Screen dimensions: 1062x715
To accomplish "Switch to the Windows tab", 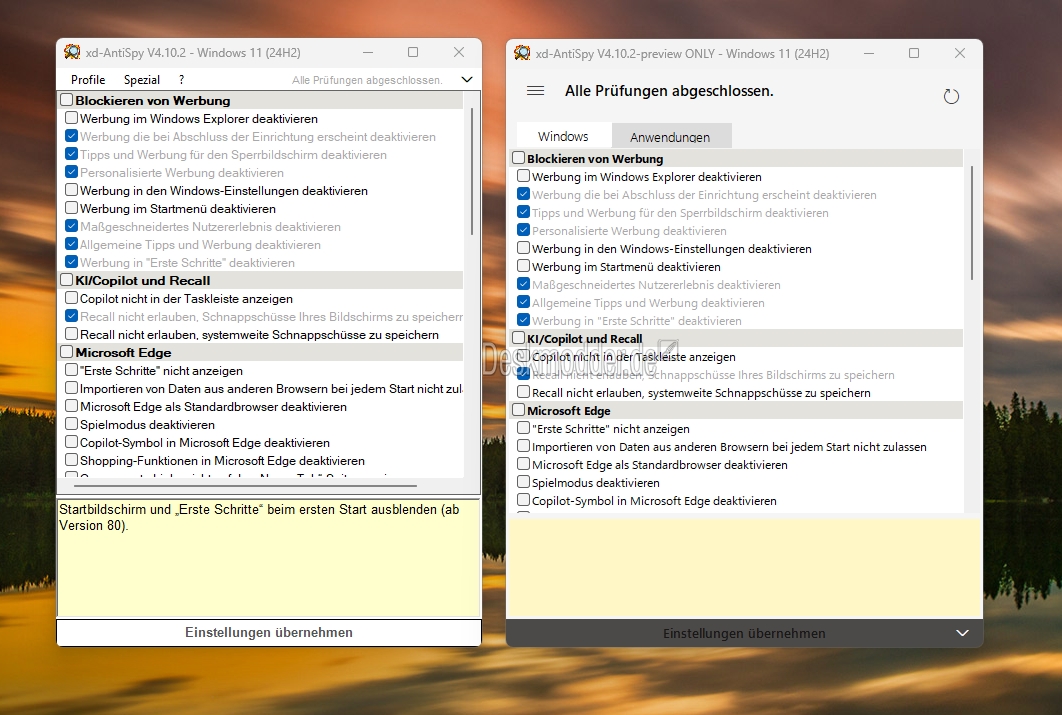I will pos(564,136).
